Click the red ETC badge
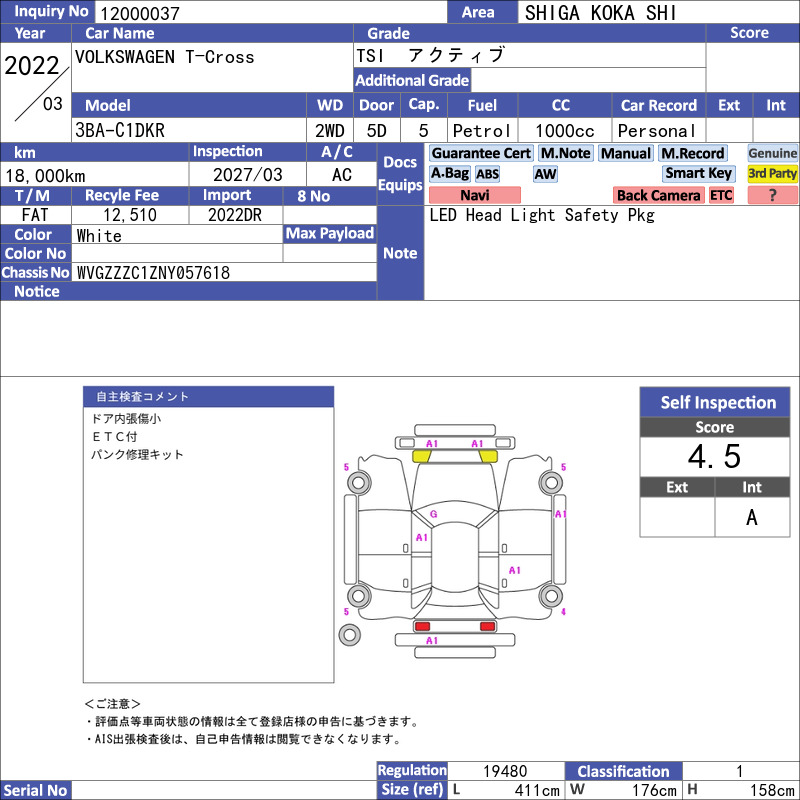The image size is (800, 800). point(721,195)
